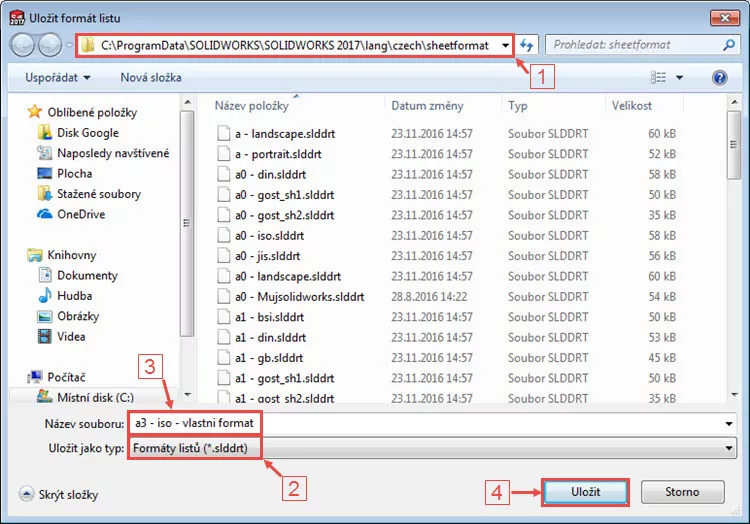Screen dimensions: 750x524
Task: Click the change view icon
Action: pos(658,77)
